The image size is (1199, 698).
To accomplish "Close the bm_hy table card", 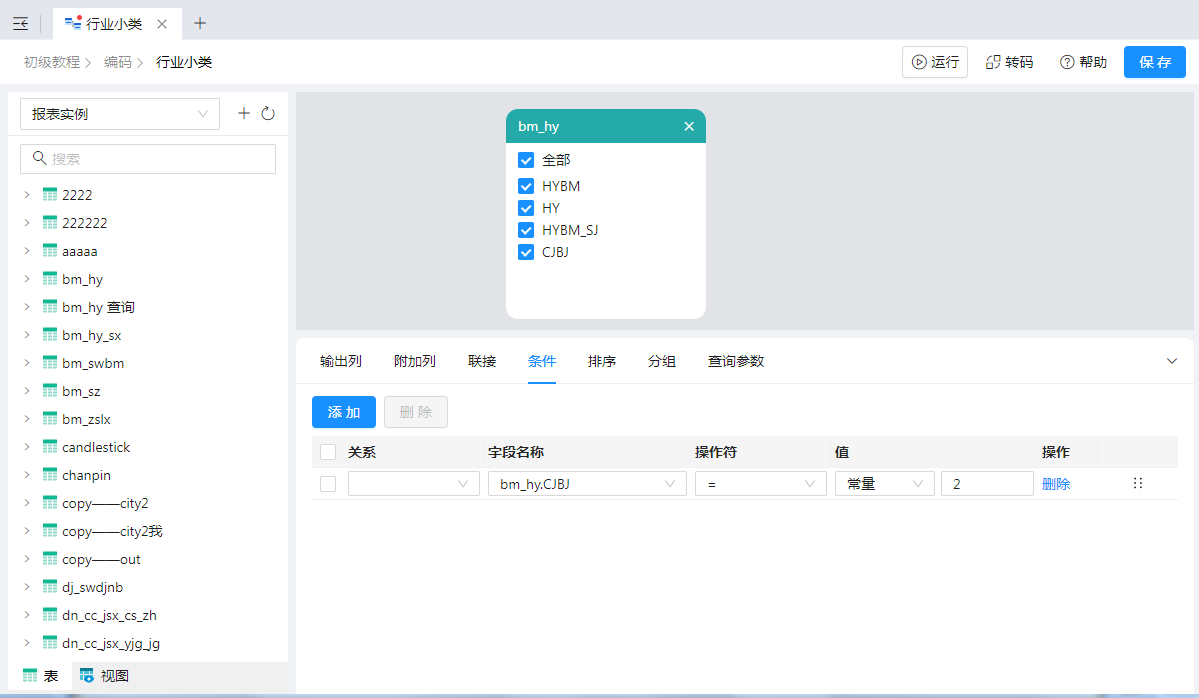I will tap(689, 127).
